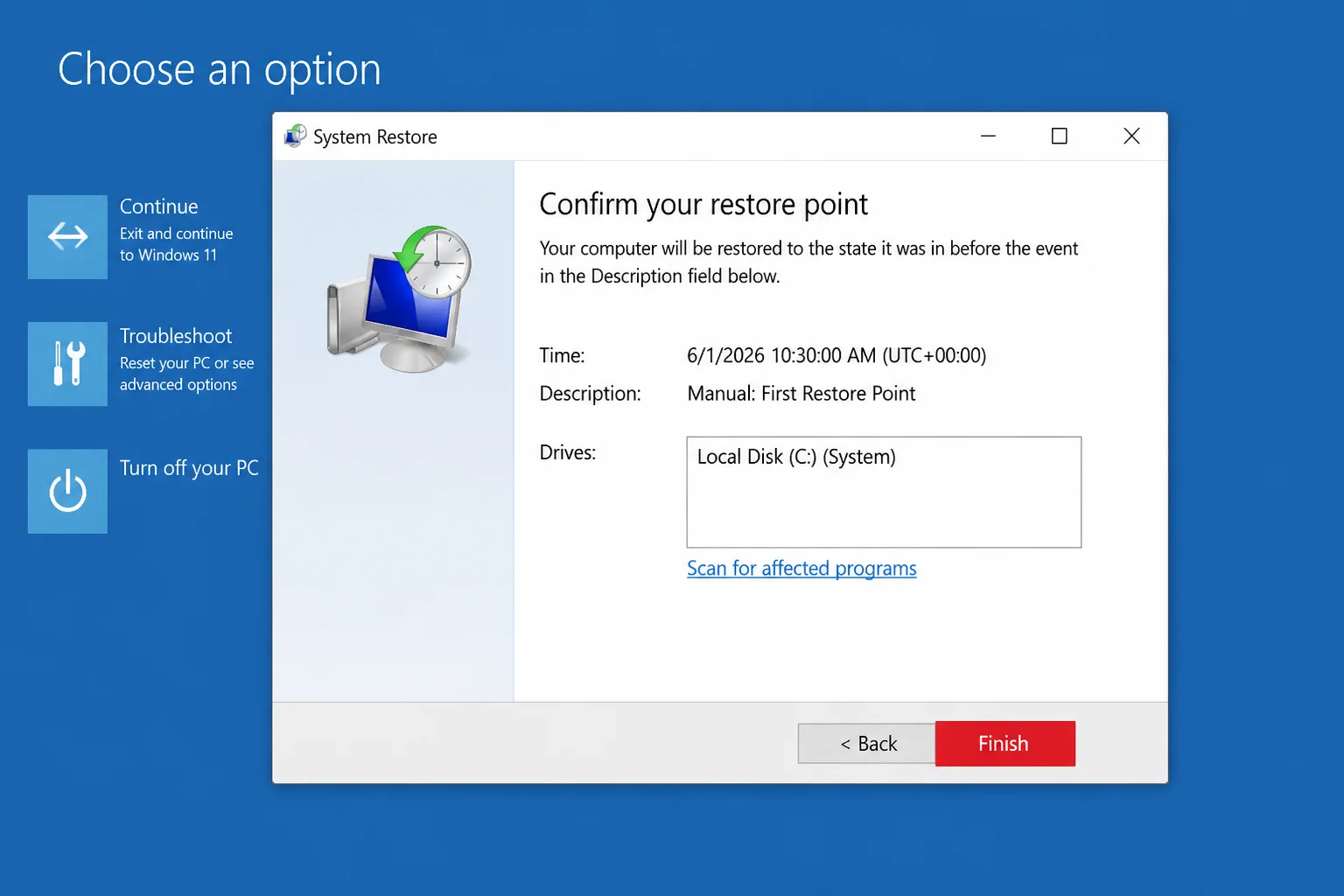Click the Continue option label

point(159,206)
